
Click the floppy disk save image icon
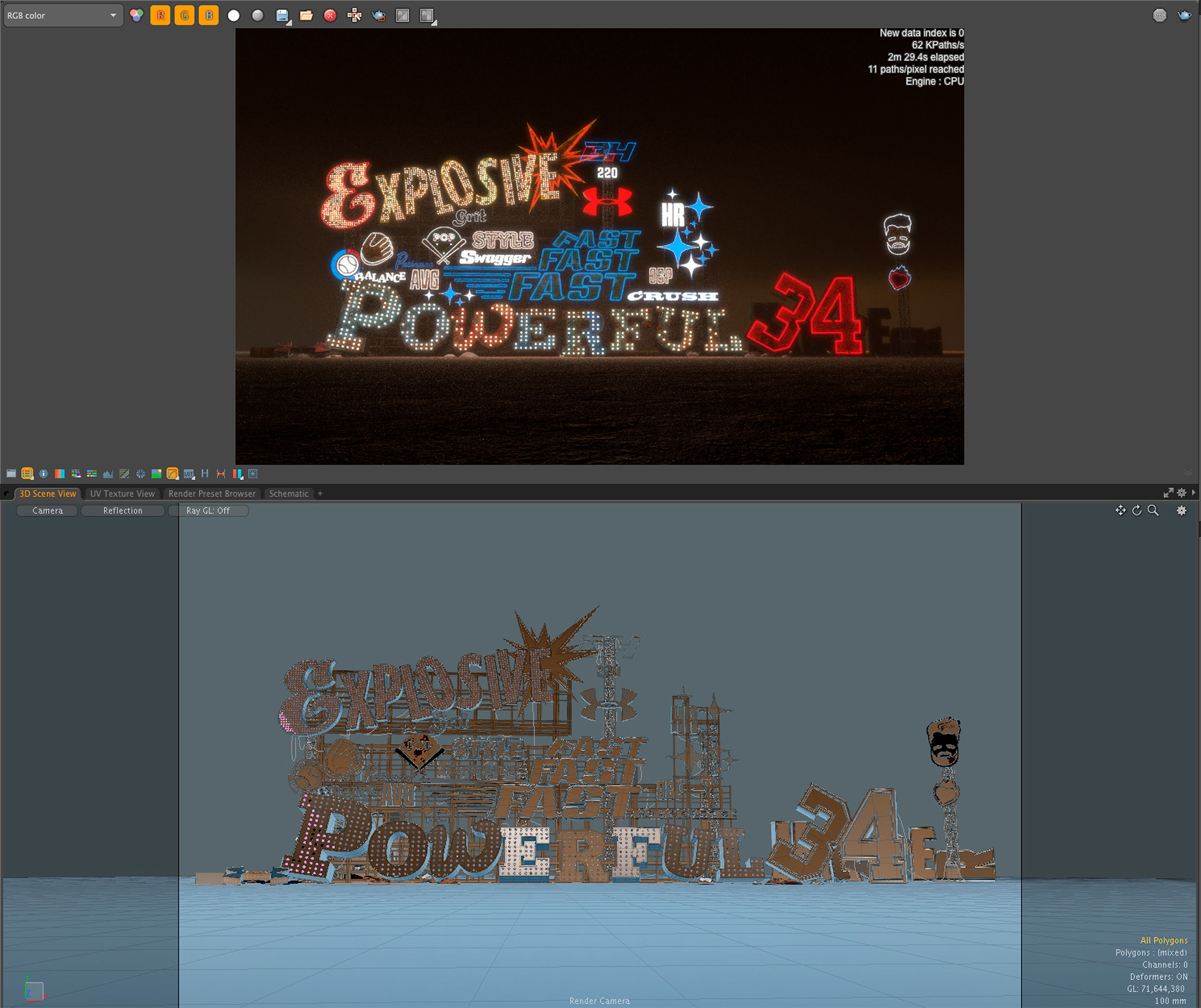283,16
